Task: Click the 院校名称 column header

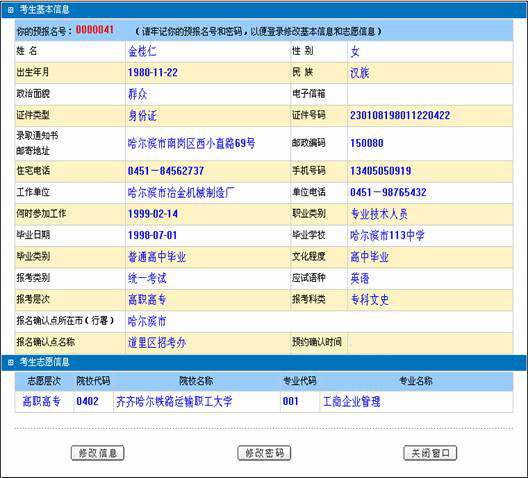Action: point(196,381)
